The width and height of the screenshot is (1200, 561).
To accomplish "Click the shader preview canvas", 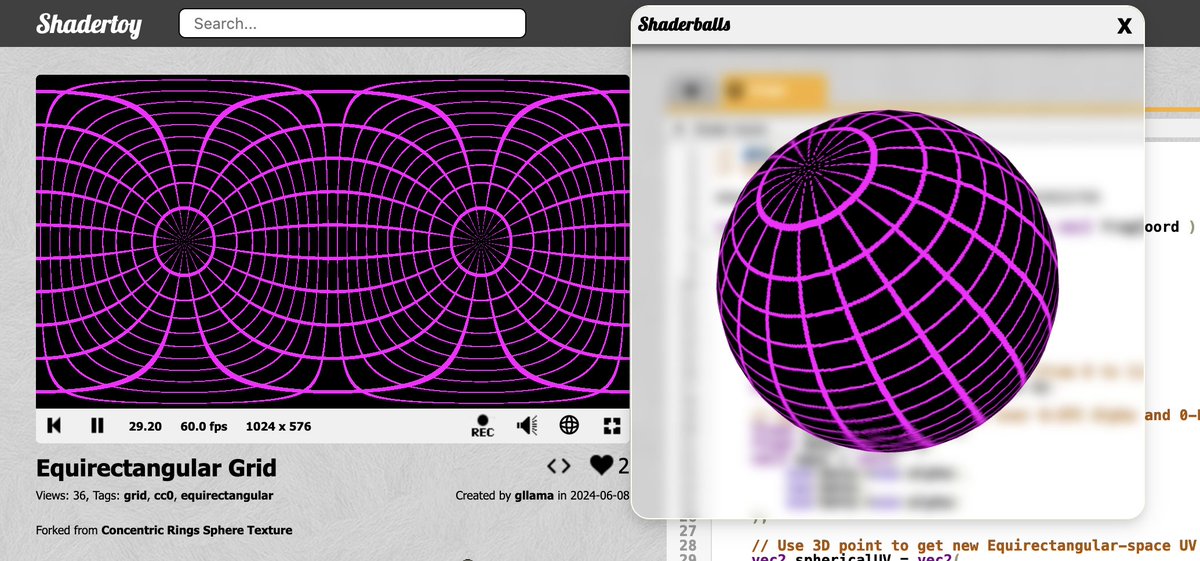I will point(333,241).
